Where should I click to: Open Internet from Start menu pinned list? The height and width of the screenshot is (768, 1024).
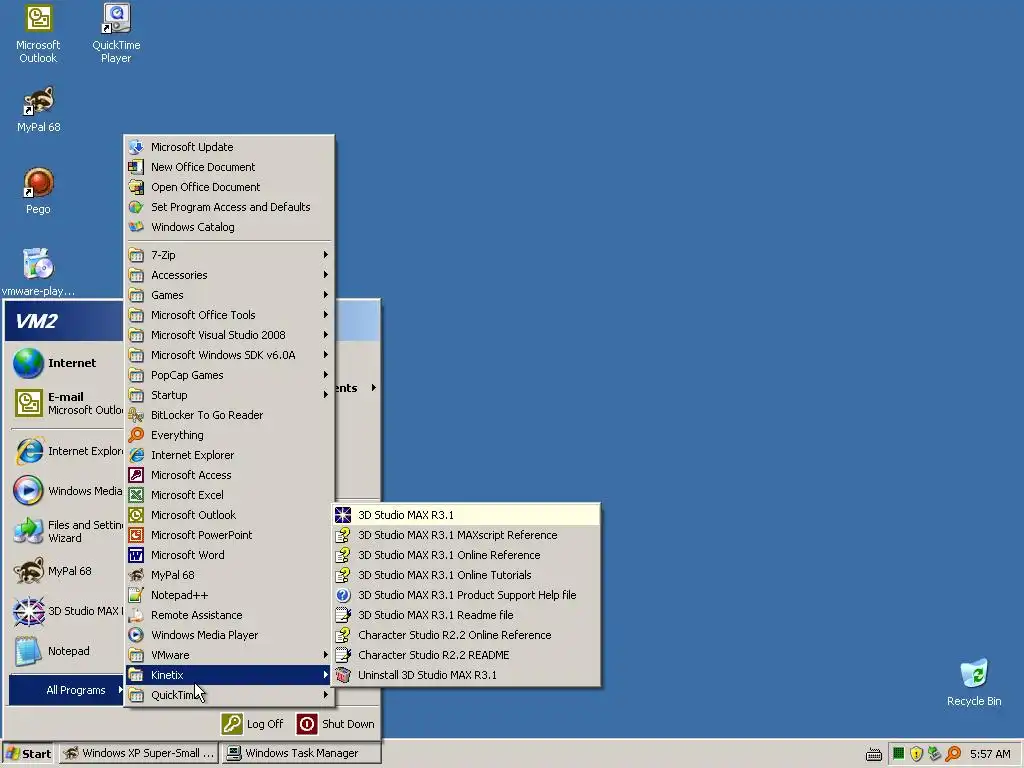(x=64, y=363)
